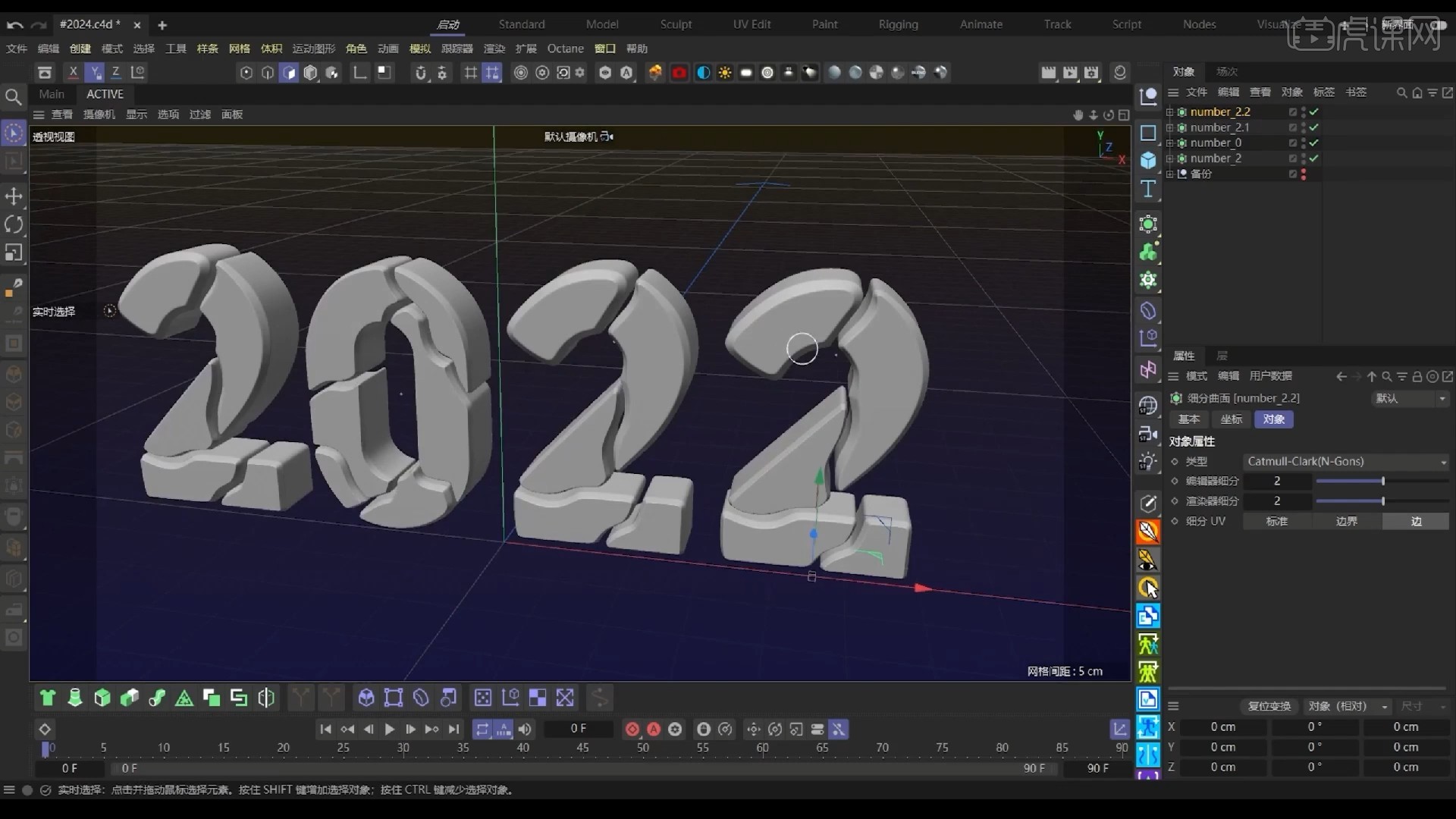Click the red Octane render icon

(679, 73)
